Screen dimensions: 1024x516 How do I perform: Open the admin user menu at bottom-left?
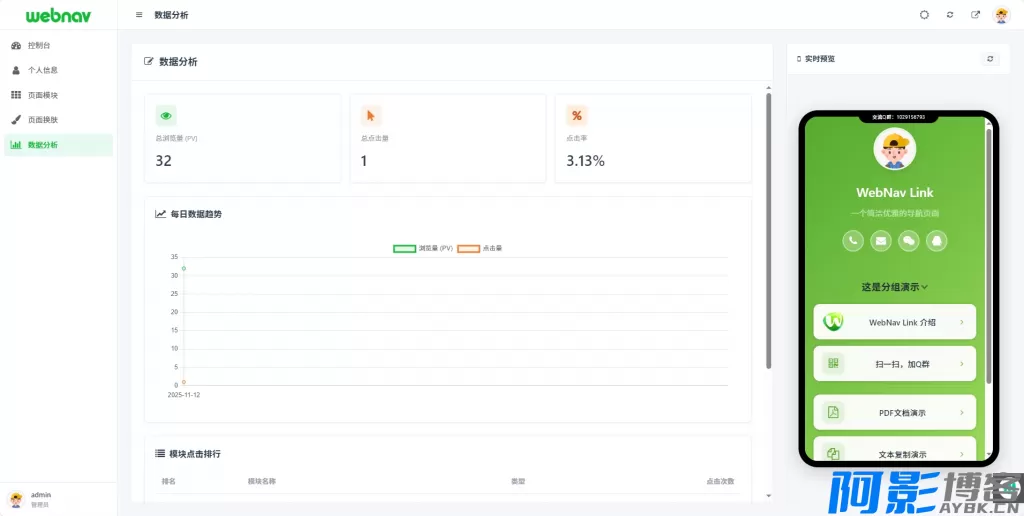40,499
